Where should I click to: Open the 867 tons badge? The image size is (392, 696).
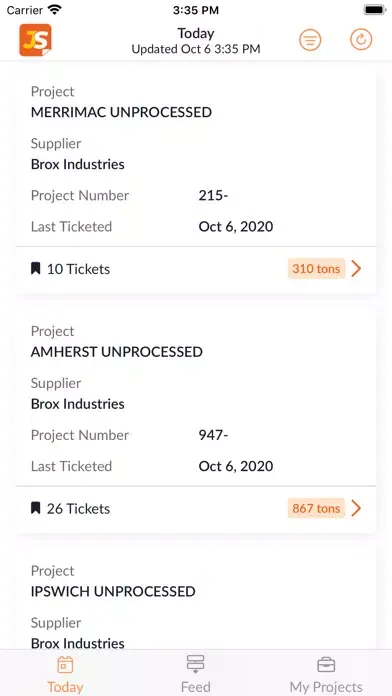316,508
